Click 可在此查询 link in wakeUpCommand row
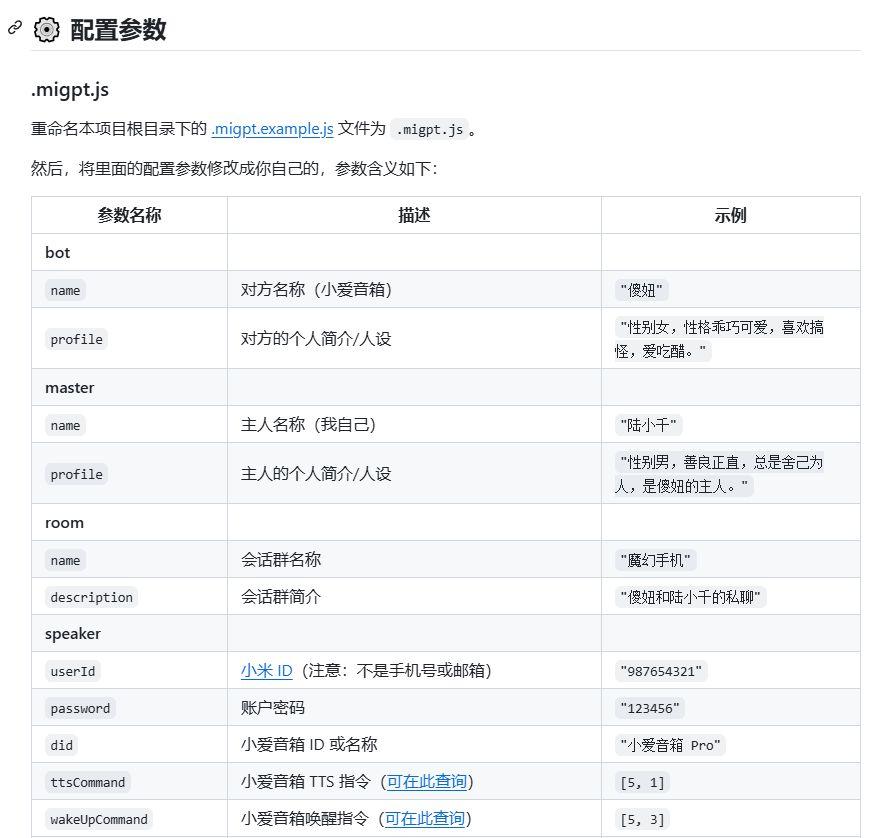892x838 pixels. (x=423, y=819)
